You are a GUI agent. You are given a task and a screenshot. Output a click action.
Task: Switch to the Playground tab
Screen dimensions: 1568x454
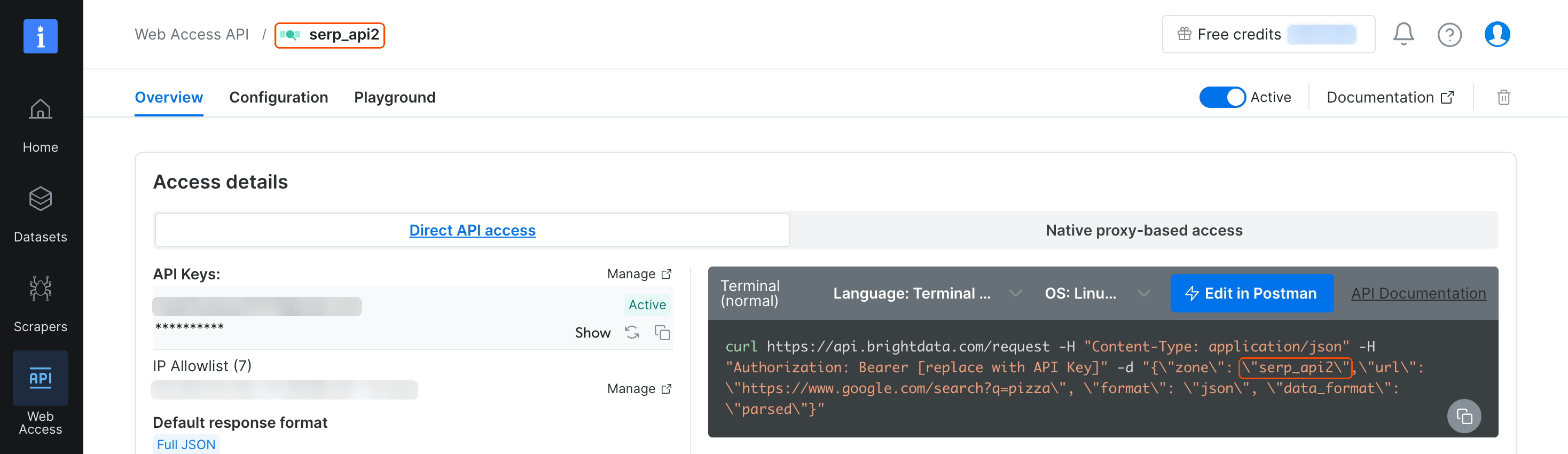[395, 97]
